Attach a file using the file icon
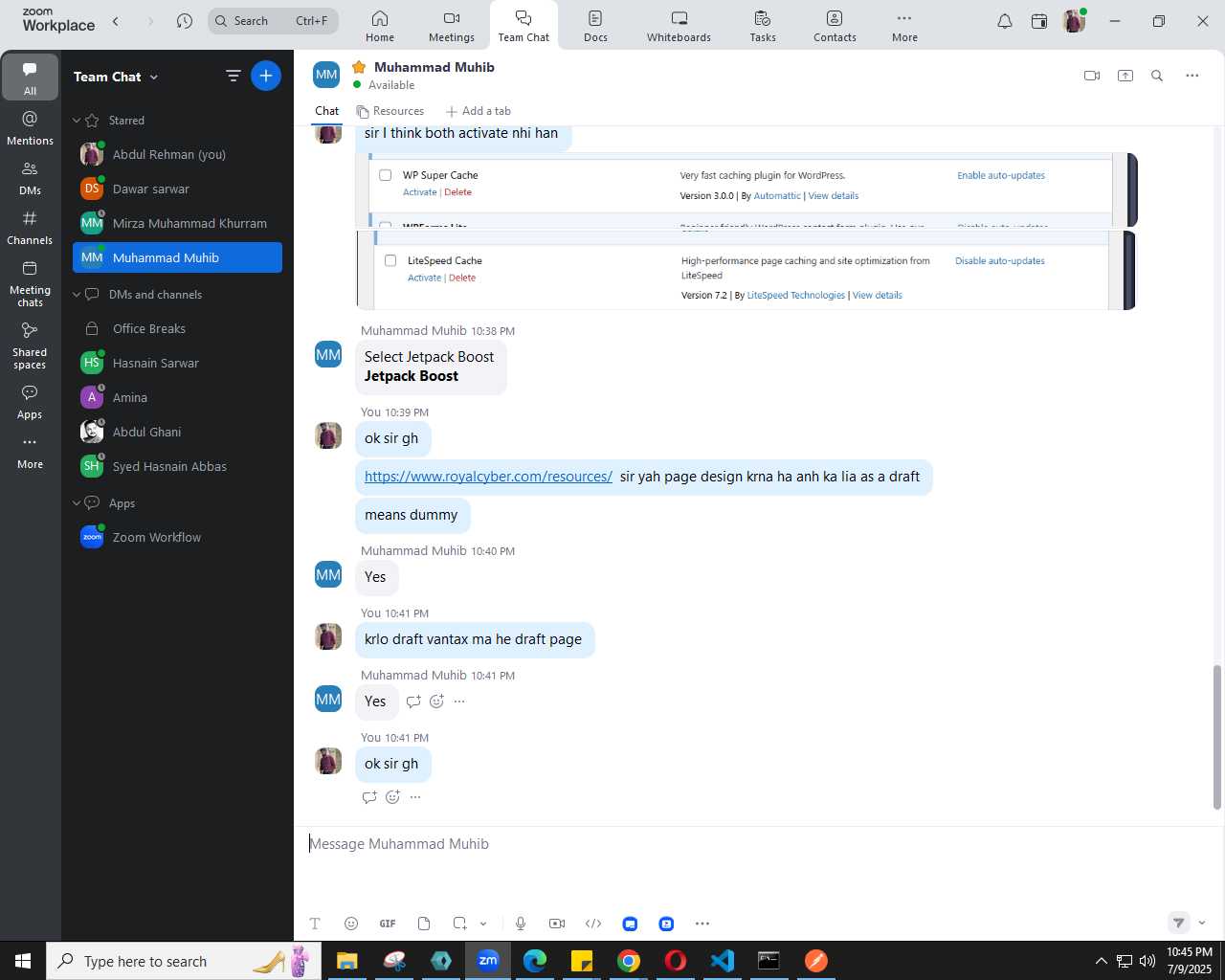Image resolution: width=1225 pixels, height=980 pixels. point(424,924)
